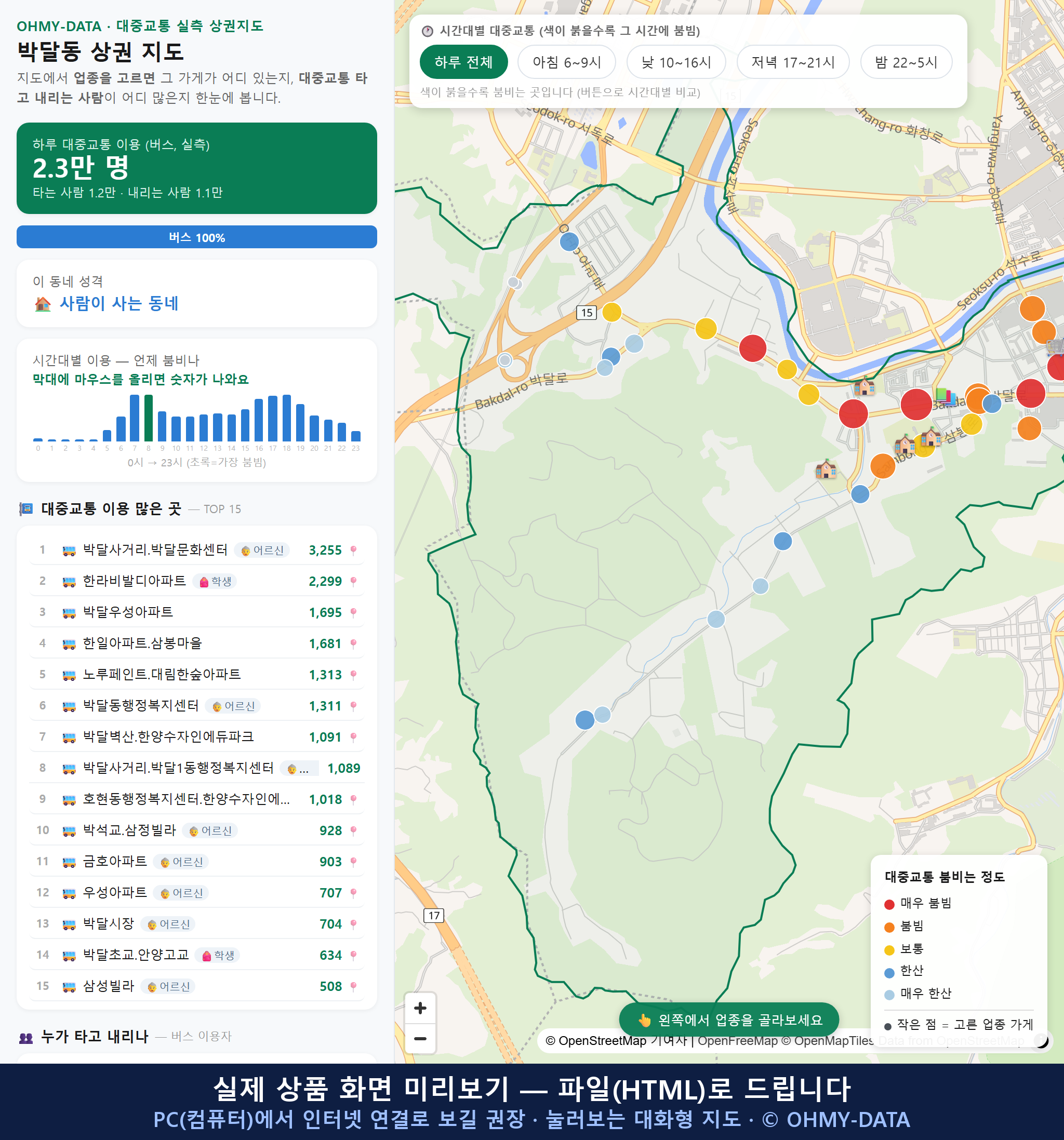This screenshot has height=1140, width=1064.
Task: Click the pin icon for 박달사거리.박달문화센터
Action: 353,551
